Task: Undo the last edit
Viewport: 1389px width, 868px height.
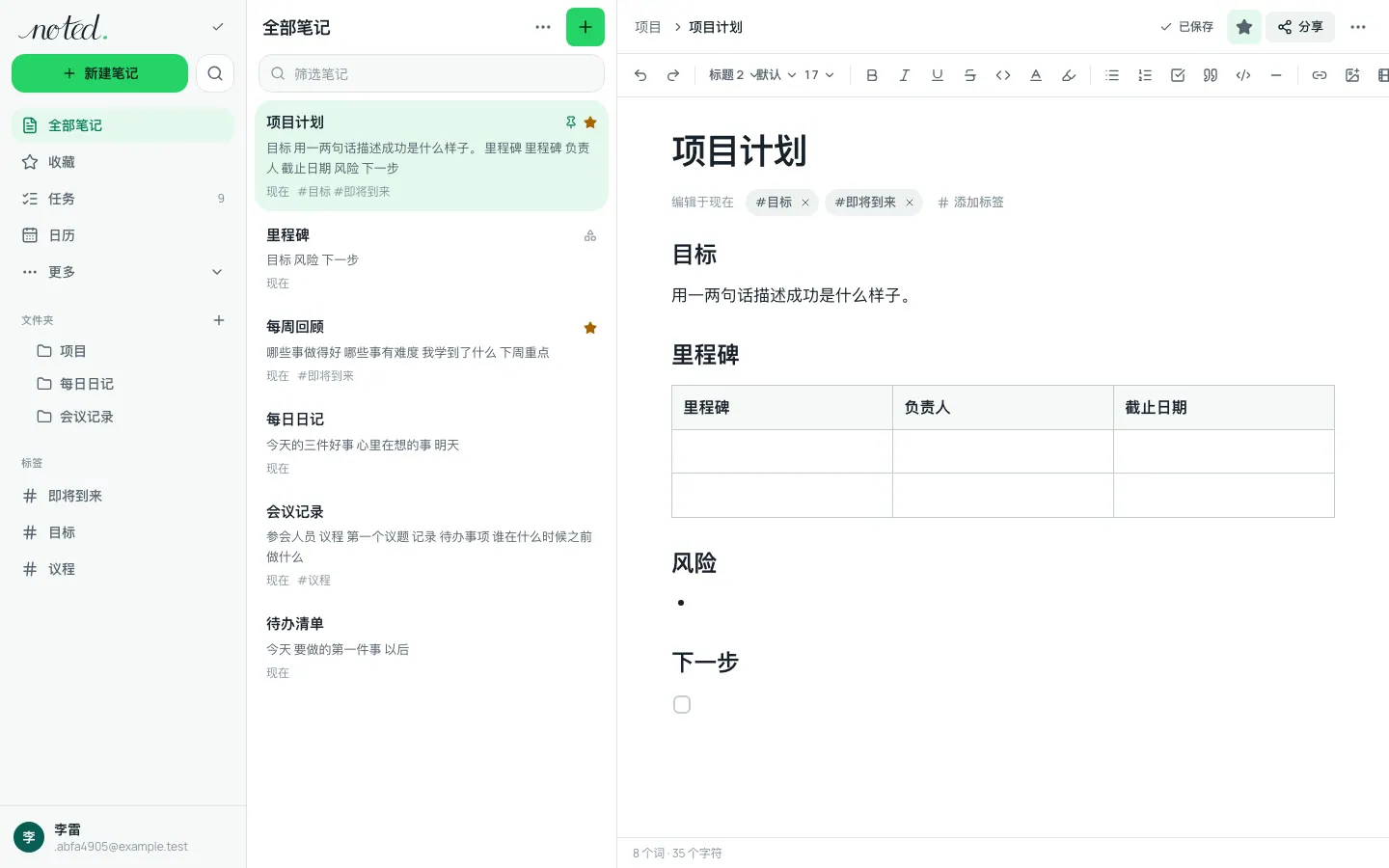Action: (640, 75)
